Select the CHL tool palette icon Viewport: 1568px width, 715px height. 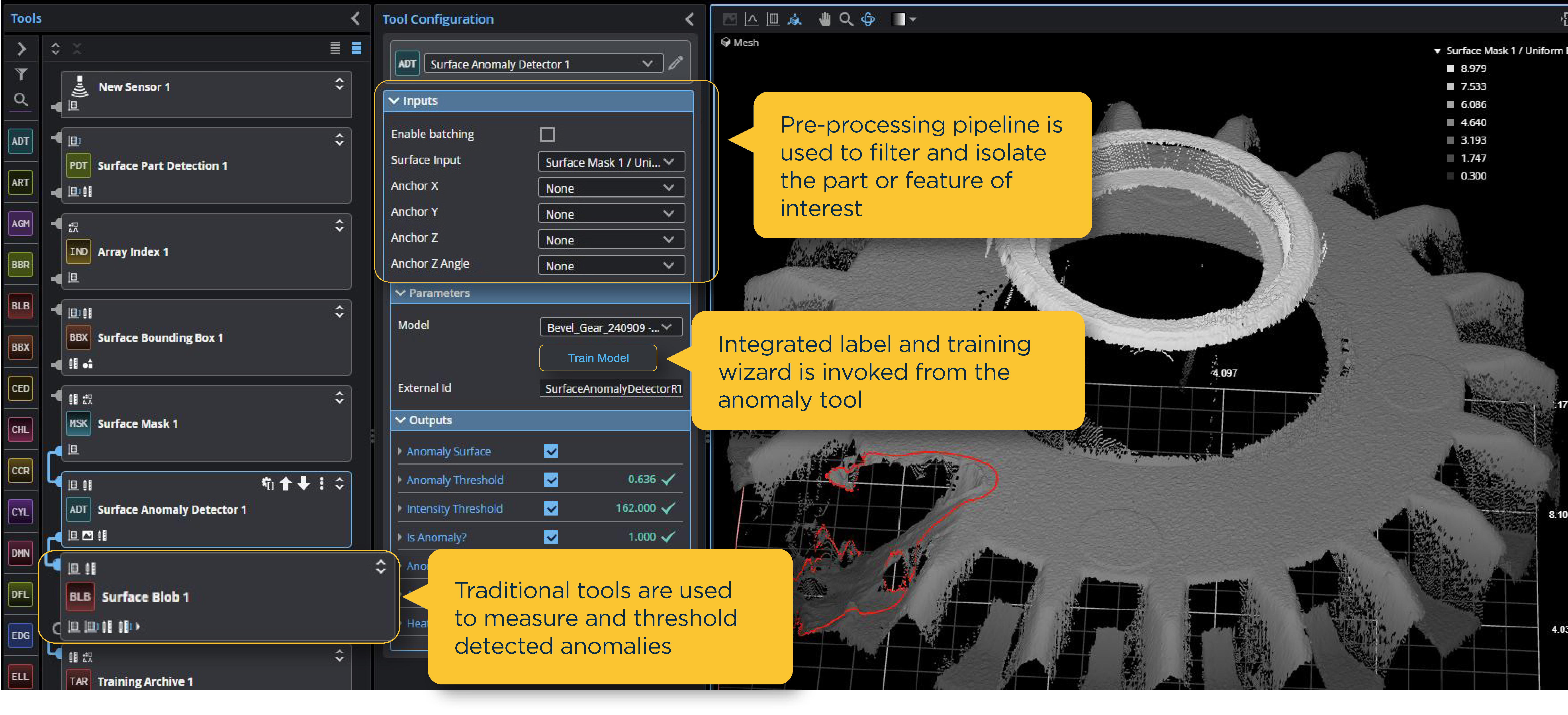[20, 430]
